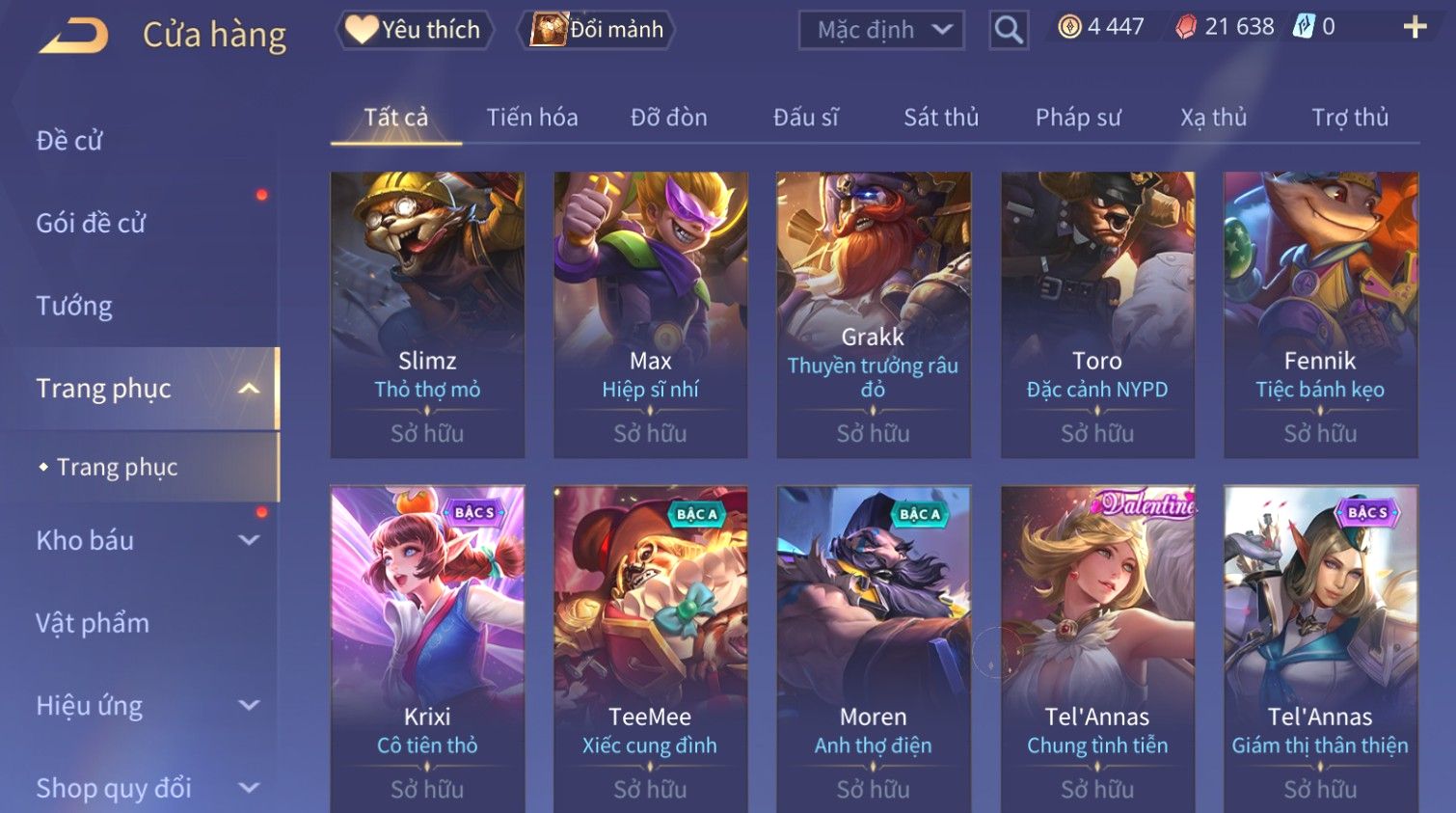Click the red gem currency icon
Image resolution: width=1456 pixels, height=813 pixels.
click(x=1186, y=27)
